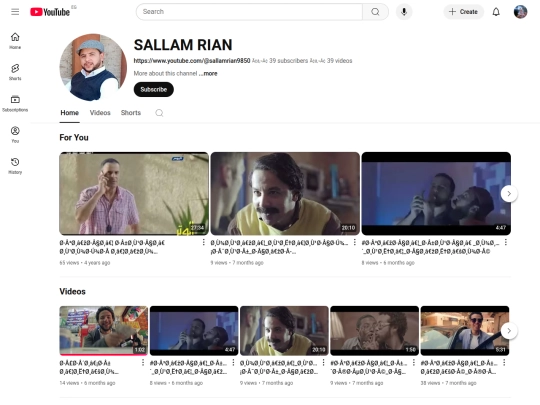Click the Create button

click(464, 12)
